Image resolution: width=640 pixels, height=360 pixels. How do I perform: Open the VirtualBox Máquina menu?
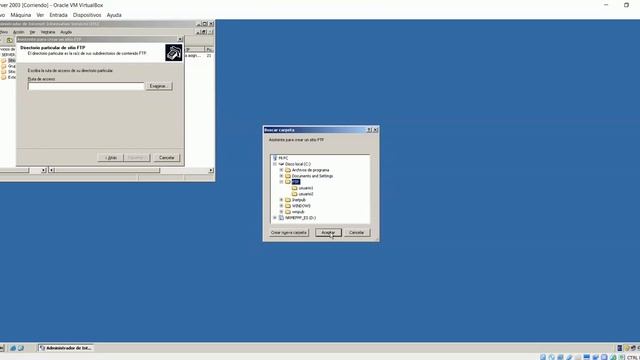(20, 15)
